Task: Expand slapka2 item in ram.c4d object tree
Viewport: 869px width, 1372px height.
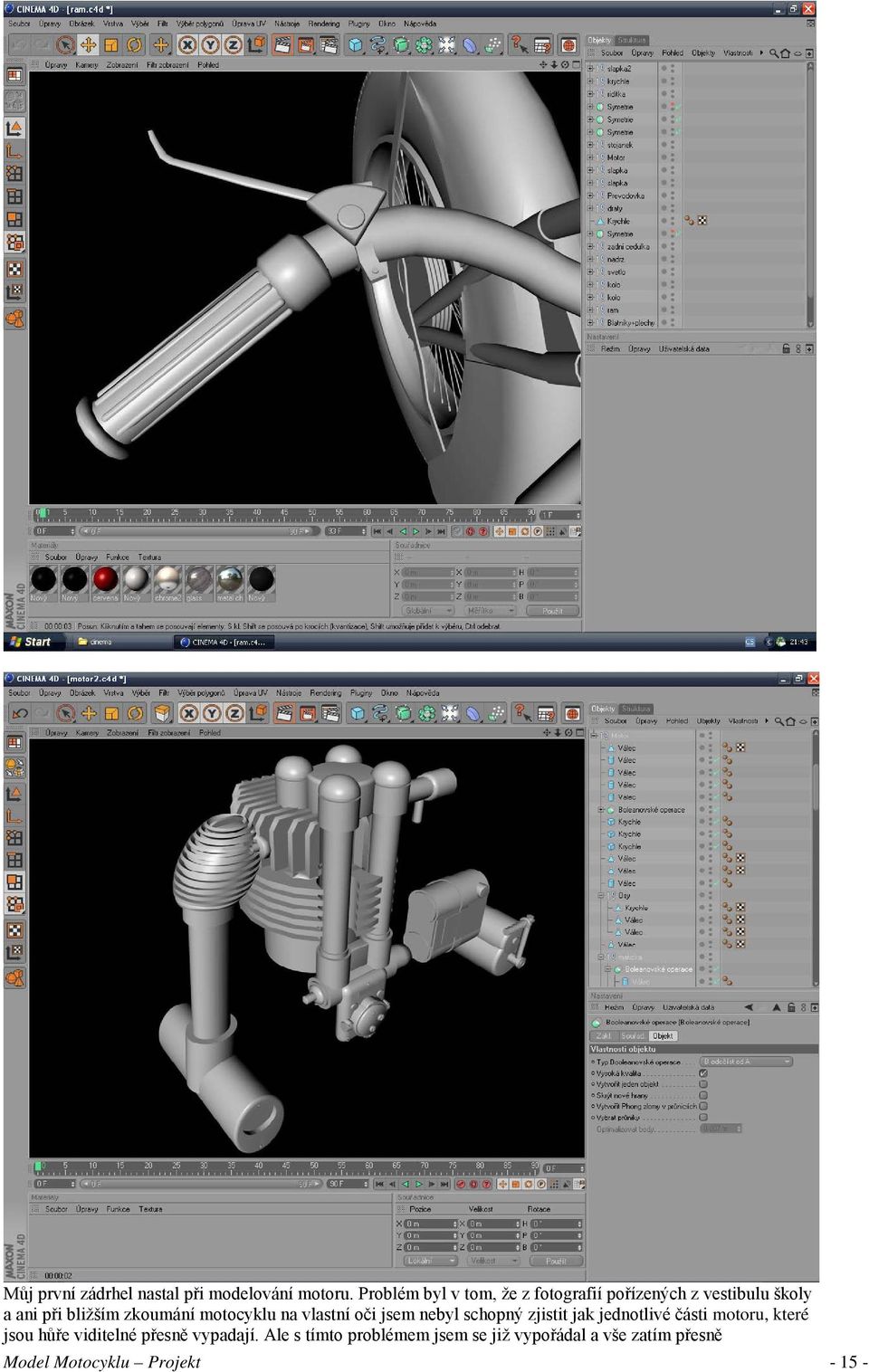Action: (x=590, y=68)
